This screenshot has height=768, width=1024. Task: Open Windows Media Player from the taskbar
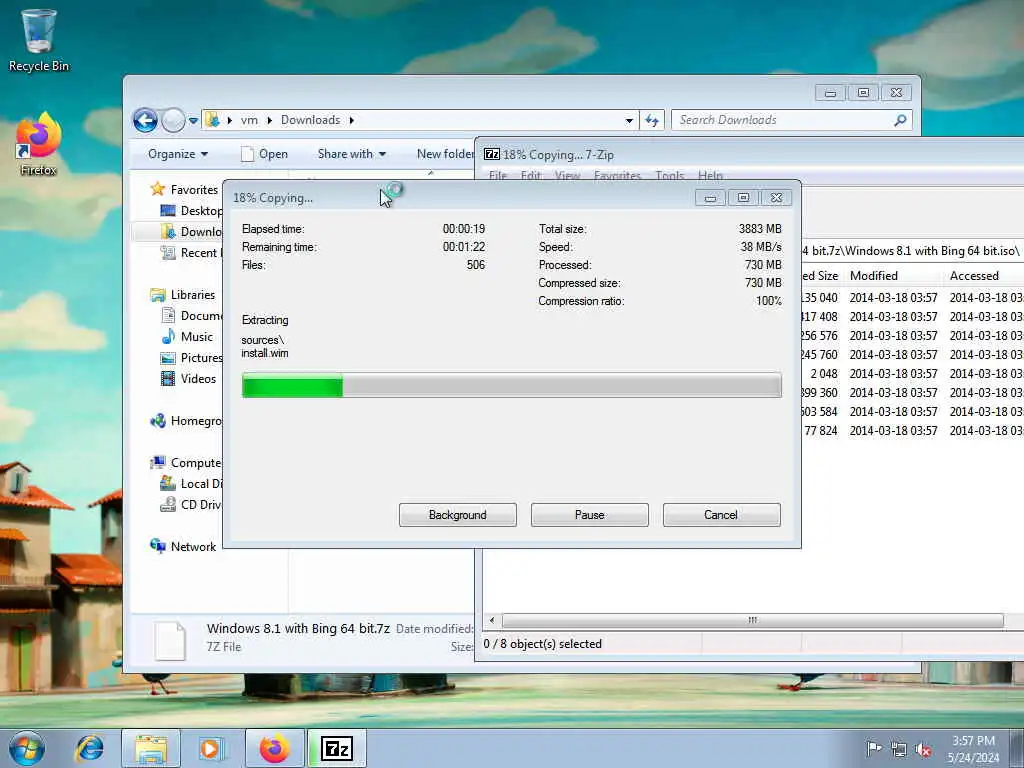pos(211,748)
